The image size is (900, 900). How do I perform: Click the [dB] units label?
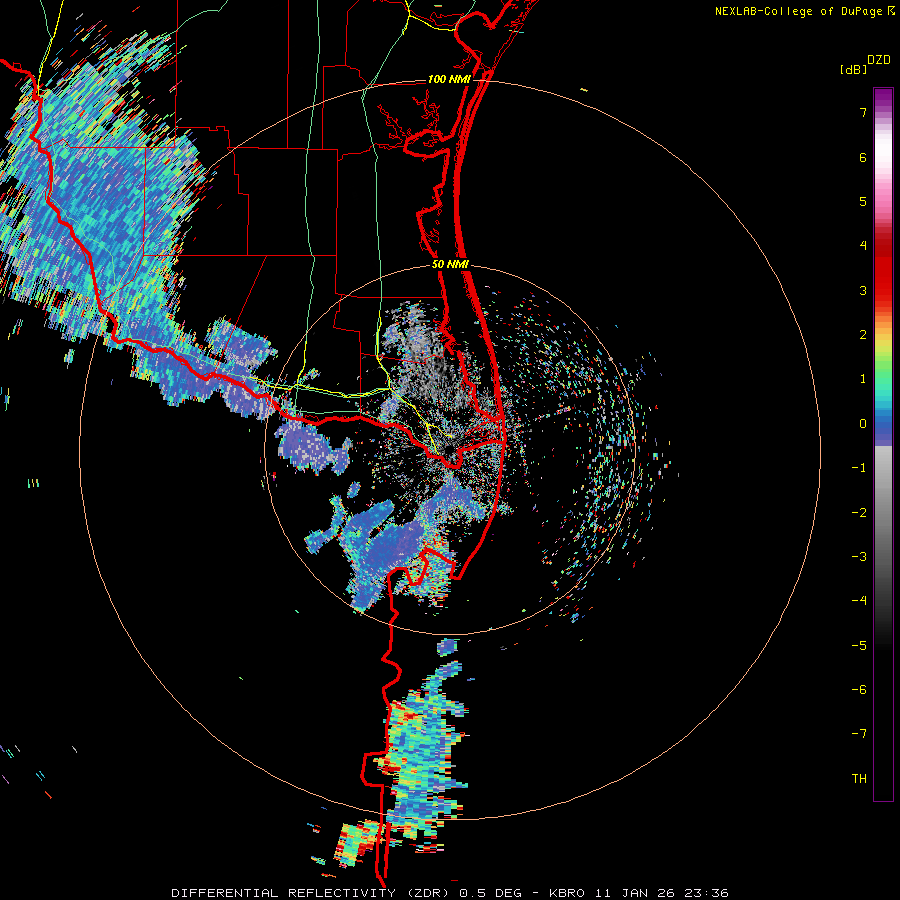click(x=853, y=69)
